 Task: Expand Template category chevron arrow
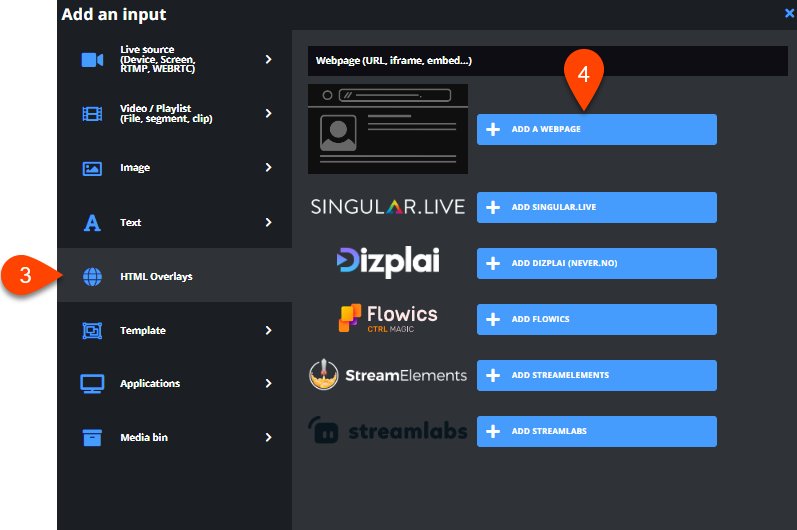268,330
